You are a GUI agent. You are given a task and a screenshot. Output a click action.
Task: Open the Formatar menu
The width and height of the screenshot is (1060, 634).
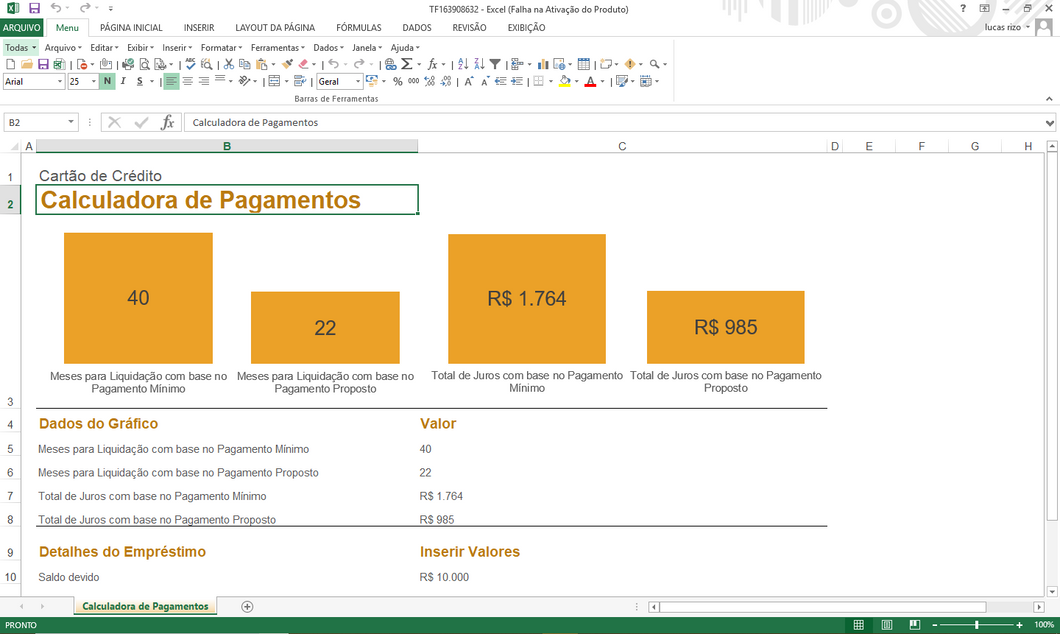tap(220, 47)
